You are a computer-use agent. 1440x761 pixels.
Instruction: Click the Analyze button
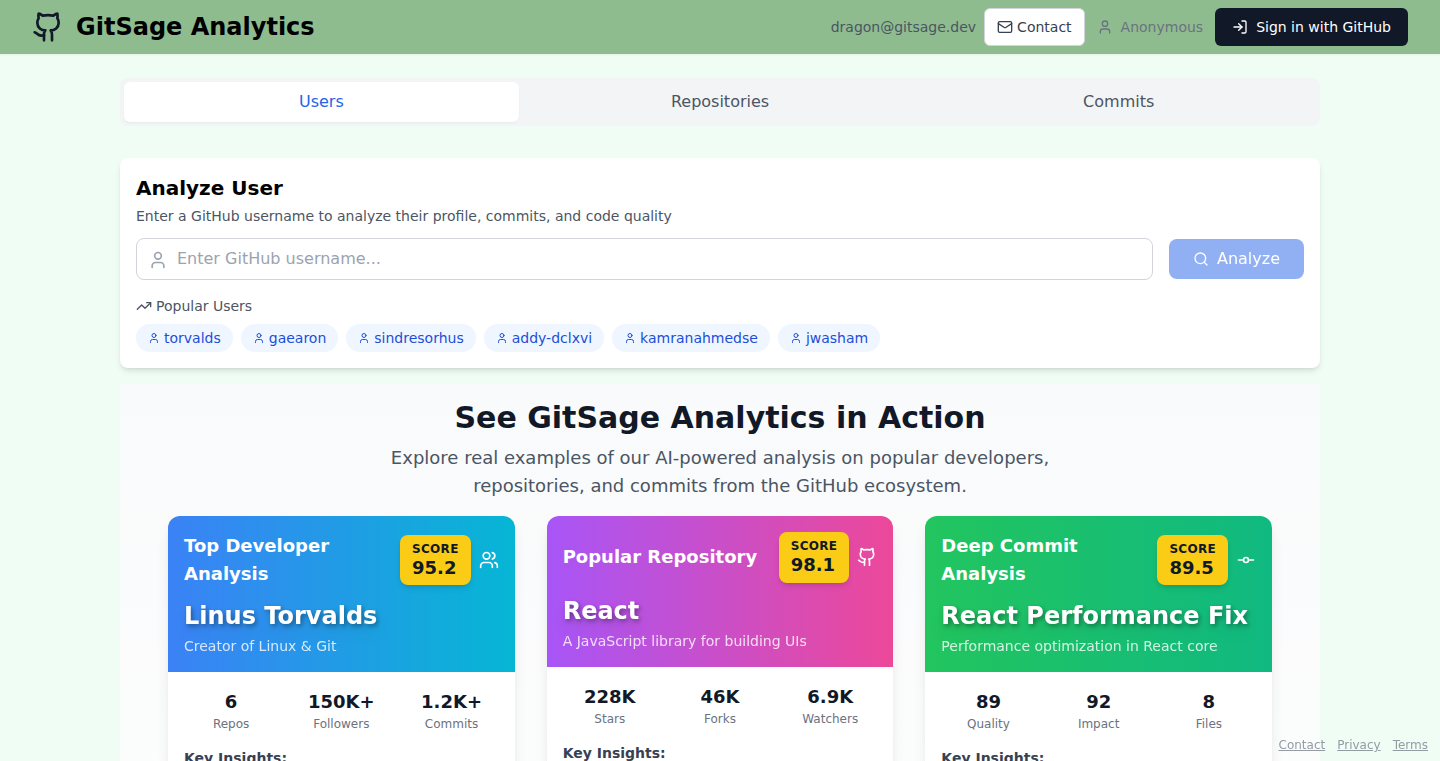tap(1236, 259)
